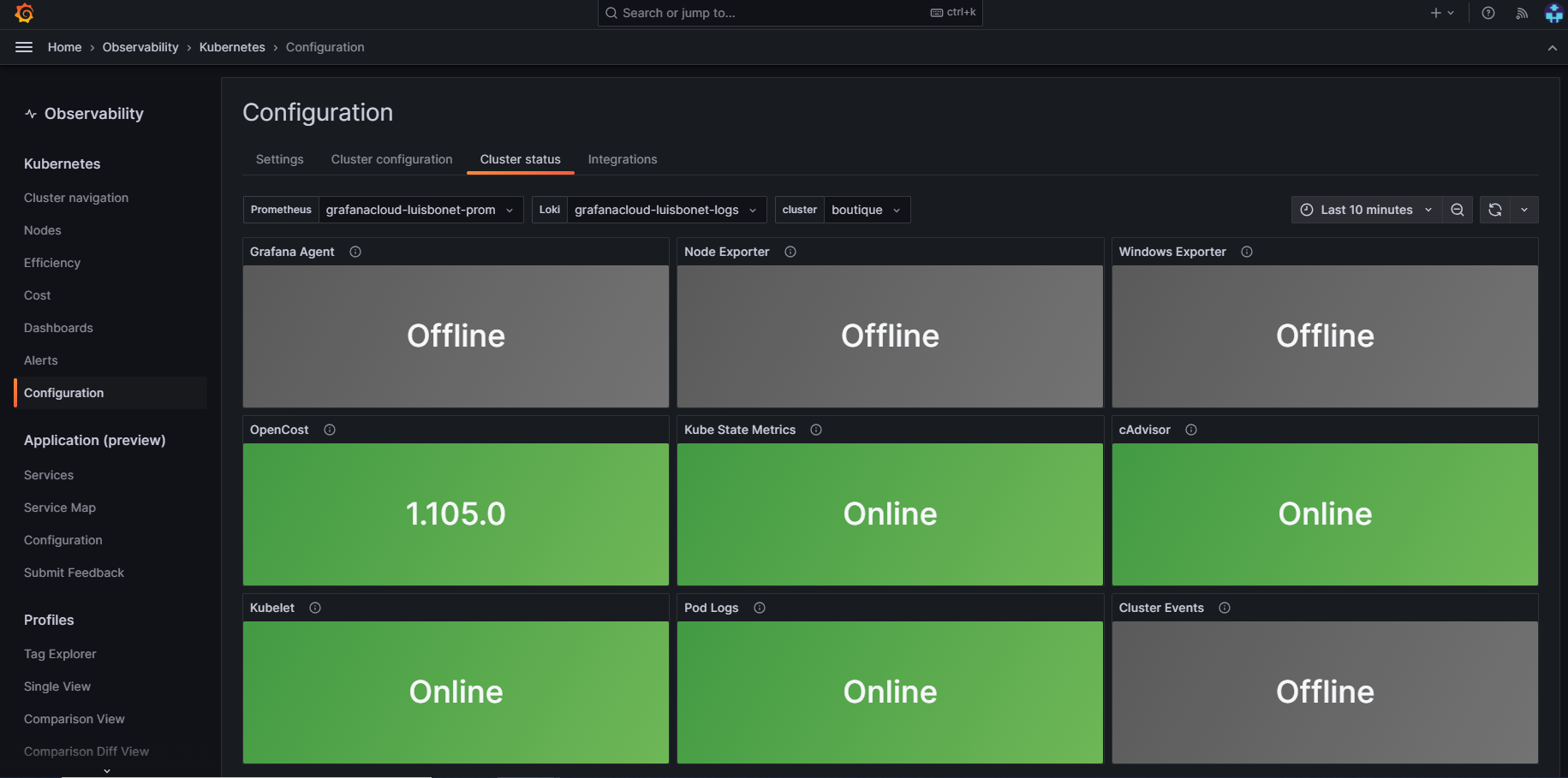Open the help question mark icon
The height and width of the screenshot is (778, 1568).
pos(1488,13)
